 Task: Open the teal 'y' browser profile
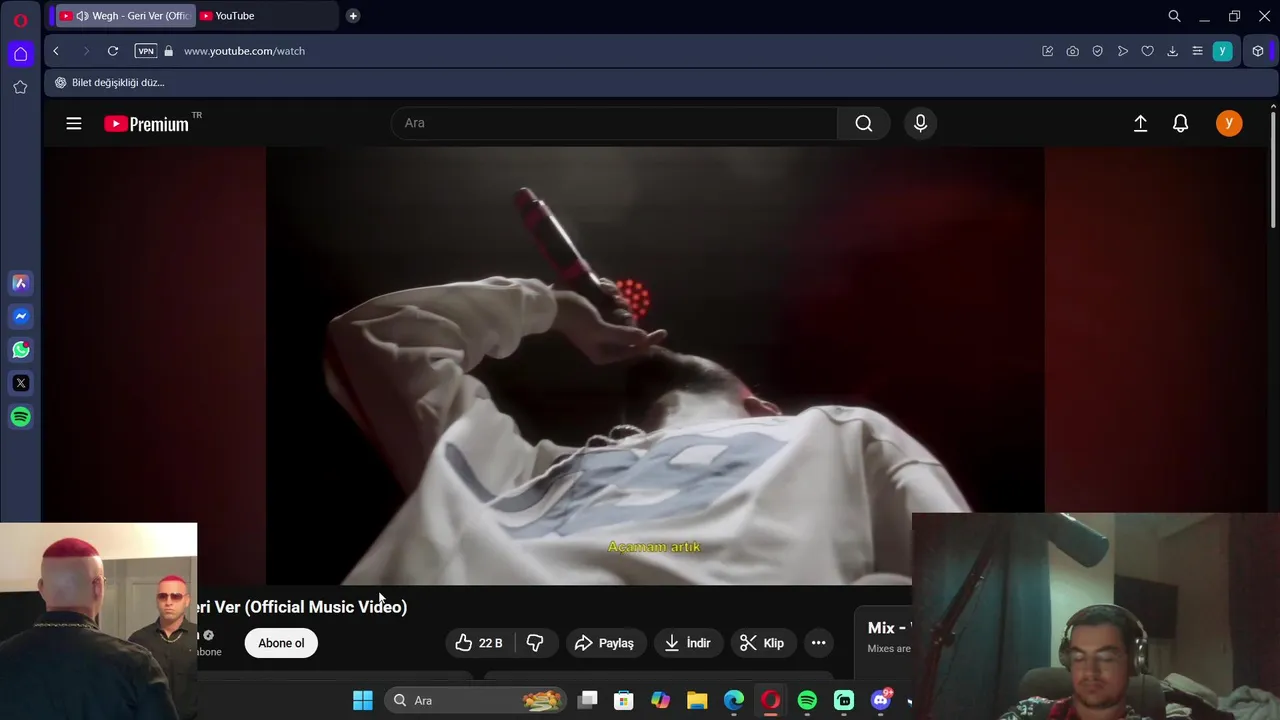1222,51
